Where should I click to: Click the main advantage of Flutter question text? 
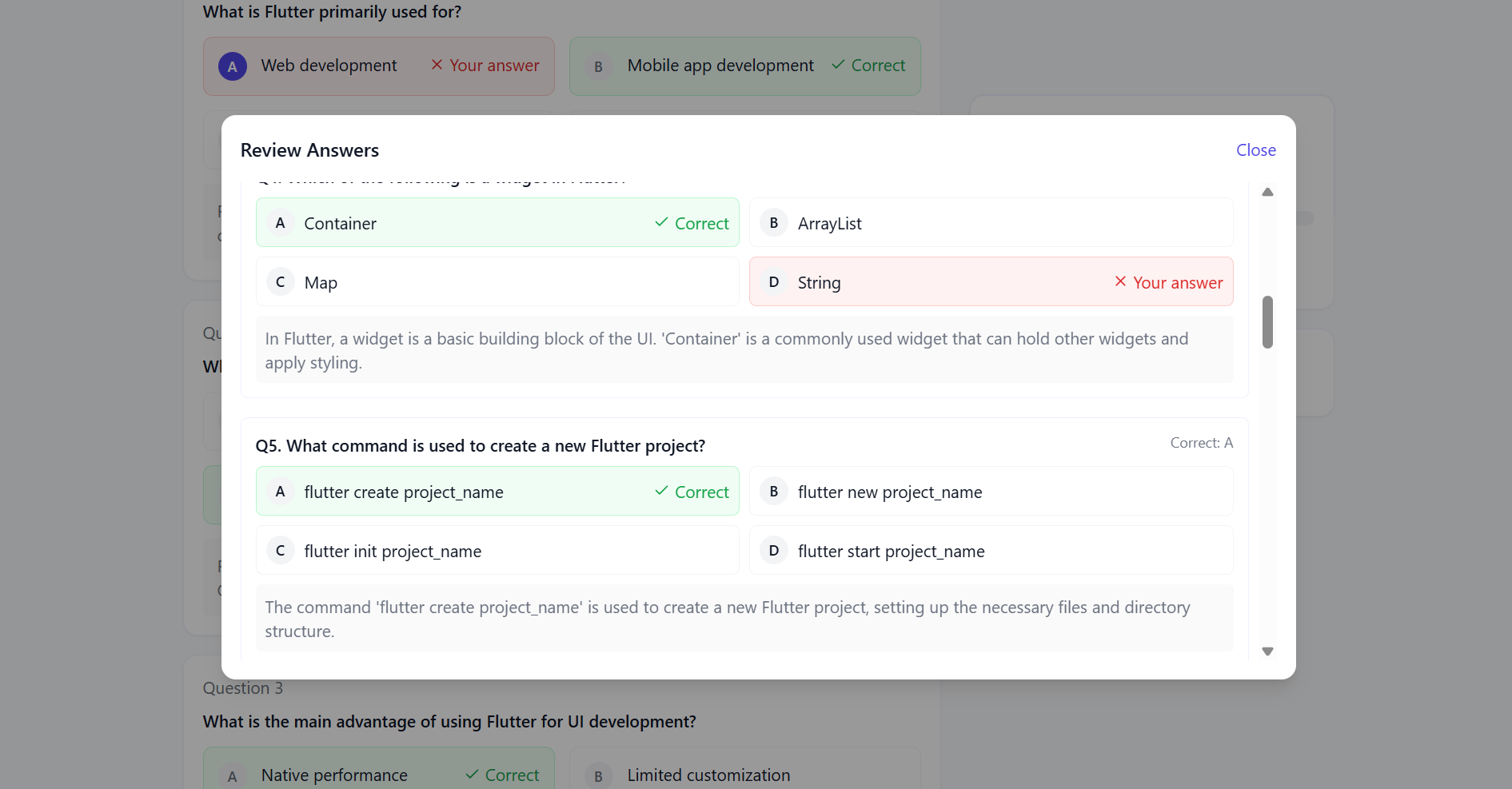click(449, 722)
